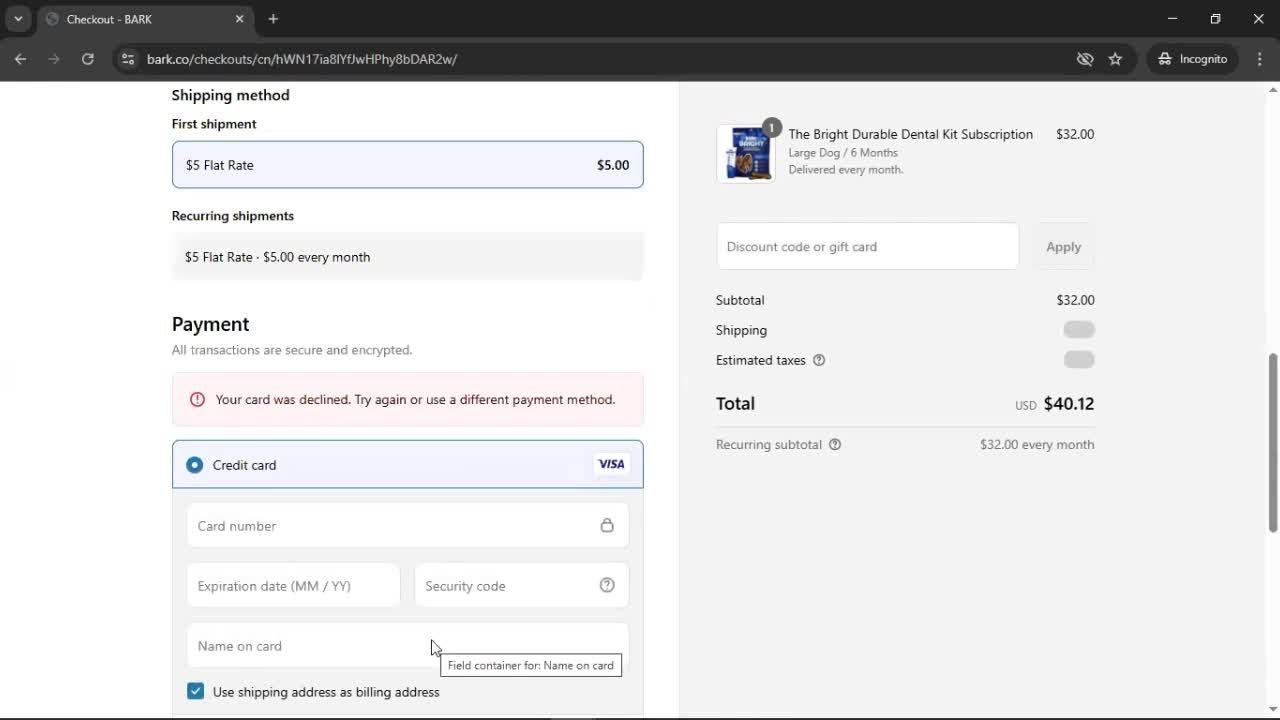This screenshot has height=720, width=1280.
Task: Open the Incognito profile indicator
Action: (x=1192, y=59)
